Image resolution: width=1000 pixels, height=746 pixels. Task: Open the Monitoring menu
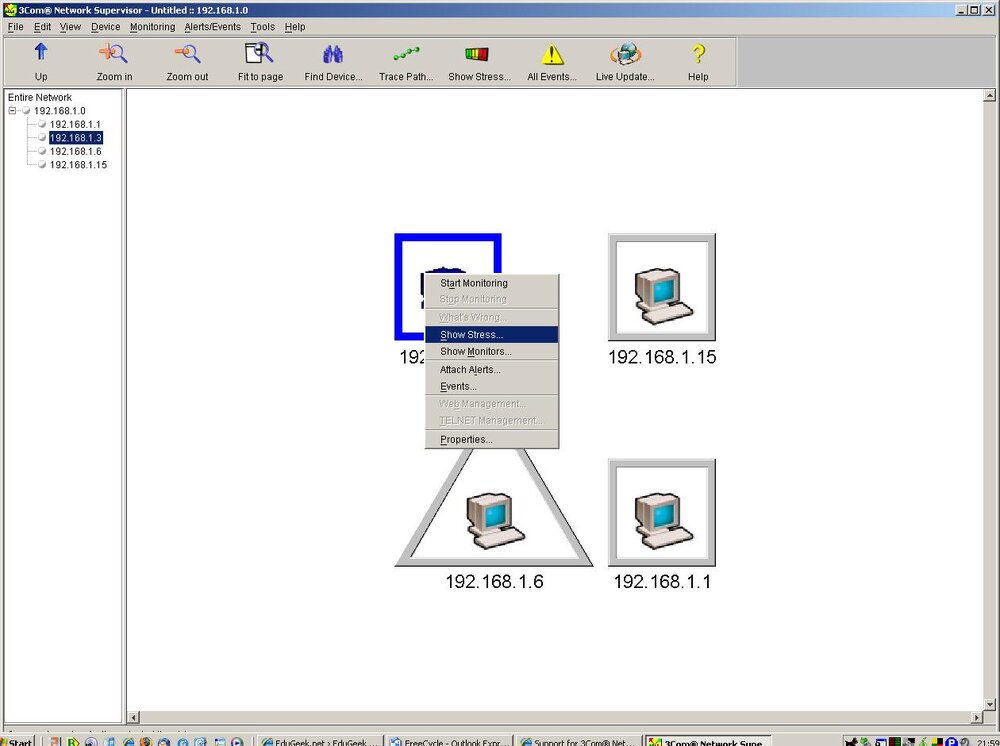(x=152, y=27)
